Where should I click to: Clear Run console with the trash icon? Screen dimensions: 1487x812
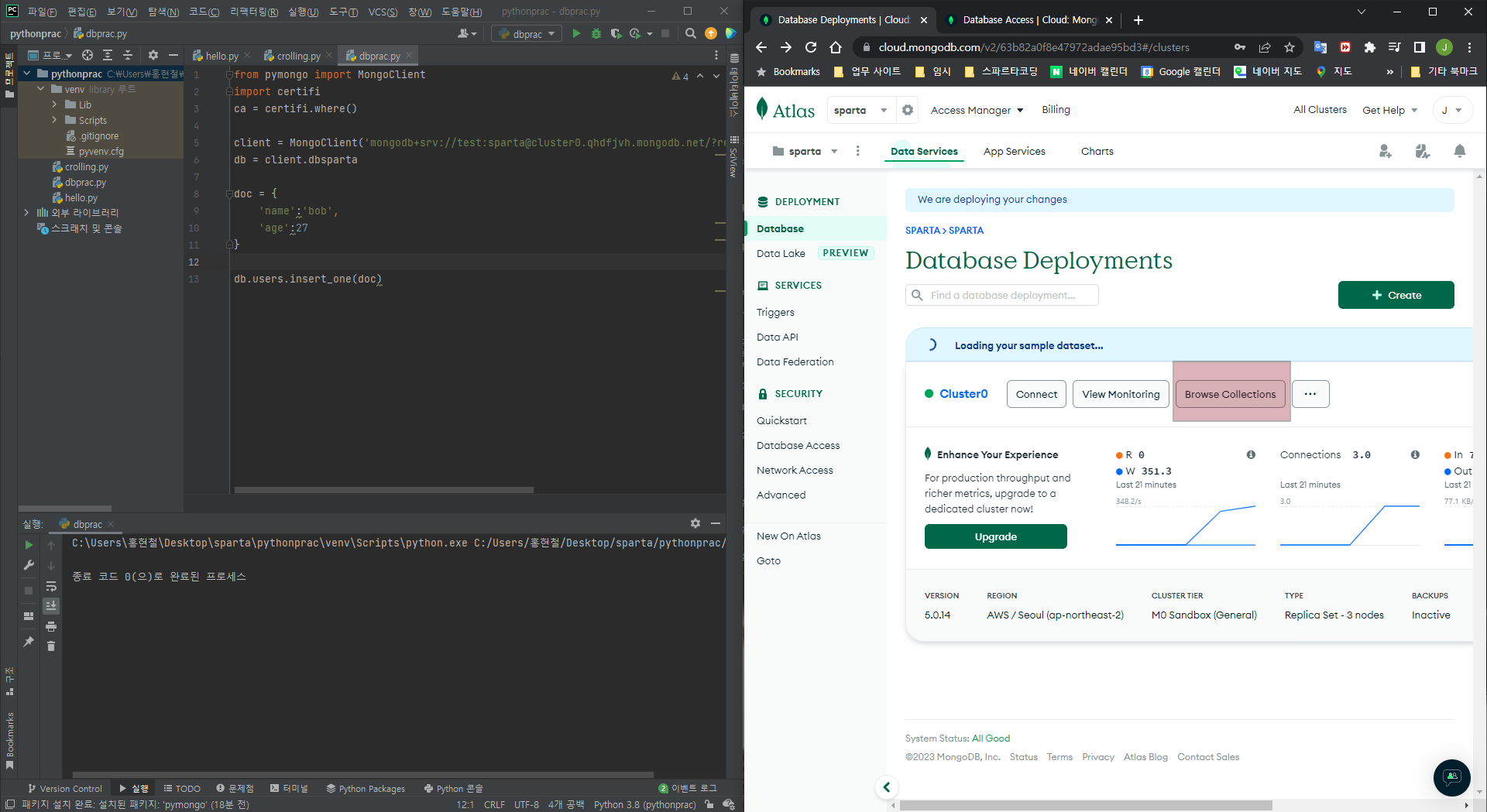(x=51, y=646)
